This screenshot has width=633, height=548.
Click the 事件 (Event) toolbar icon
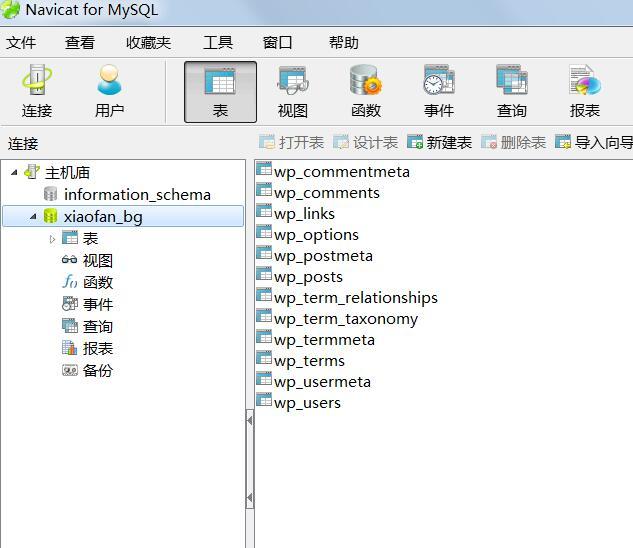(x=439, y=92)
